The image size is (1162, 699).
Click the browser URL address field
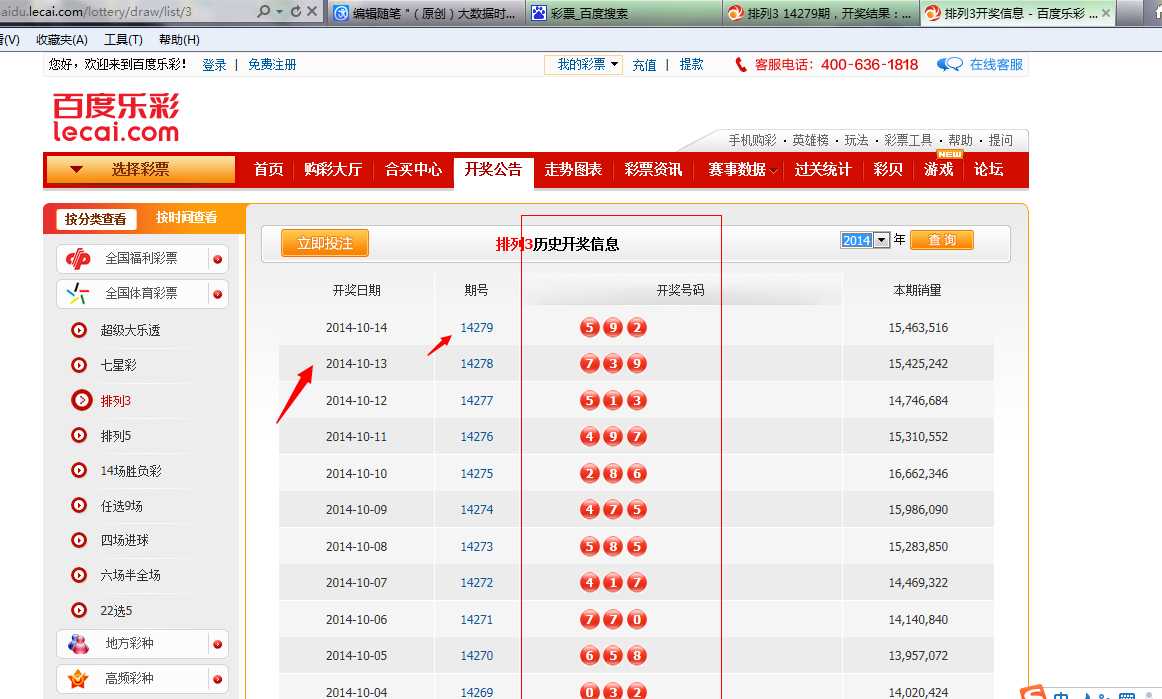click(x=126, y=11)
